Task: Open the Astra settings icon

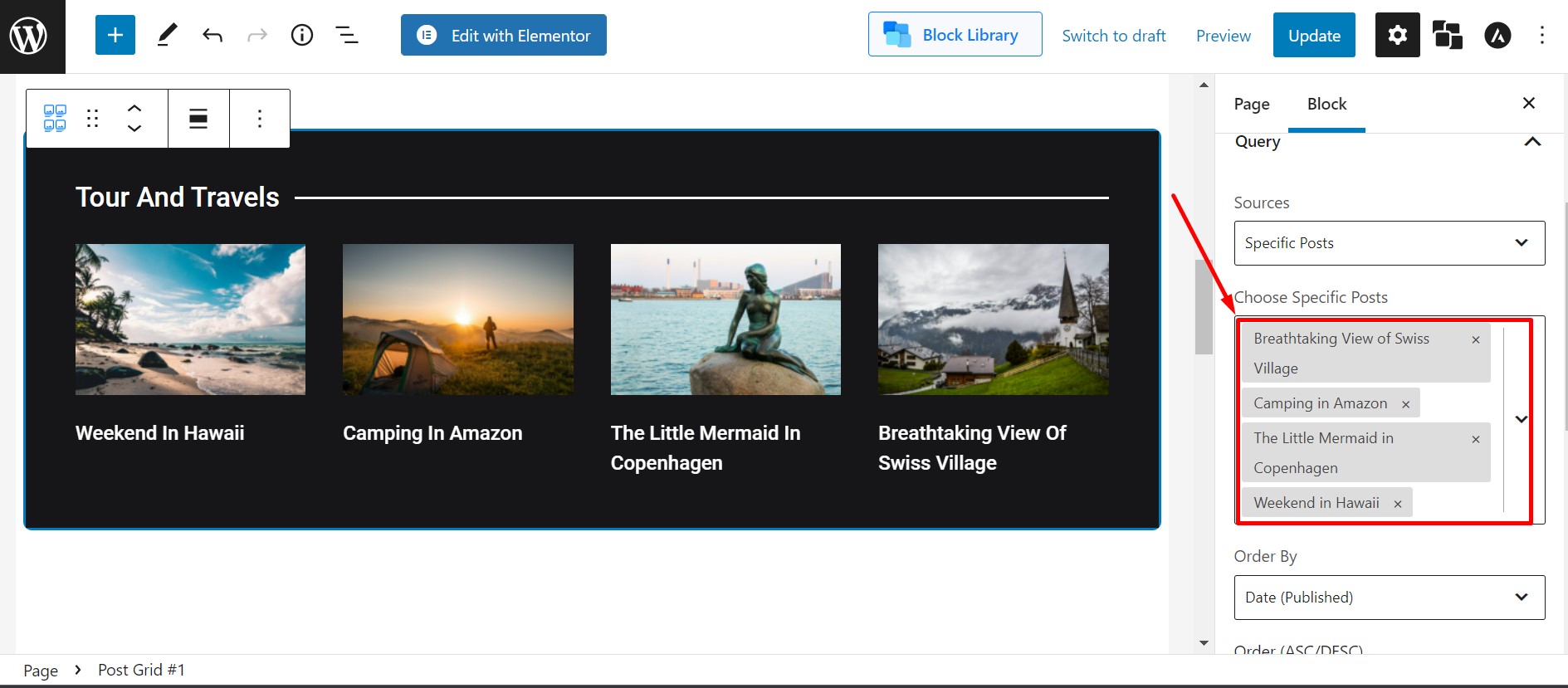Action: point(1497,35)
